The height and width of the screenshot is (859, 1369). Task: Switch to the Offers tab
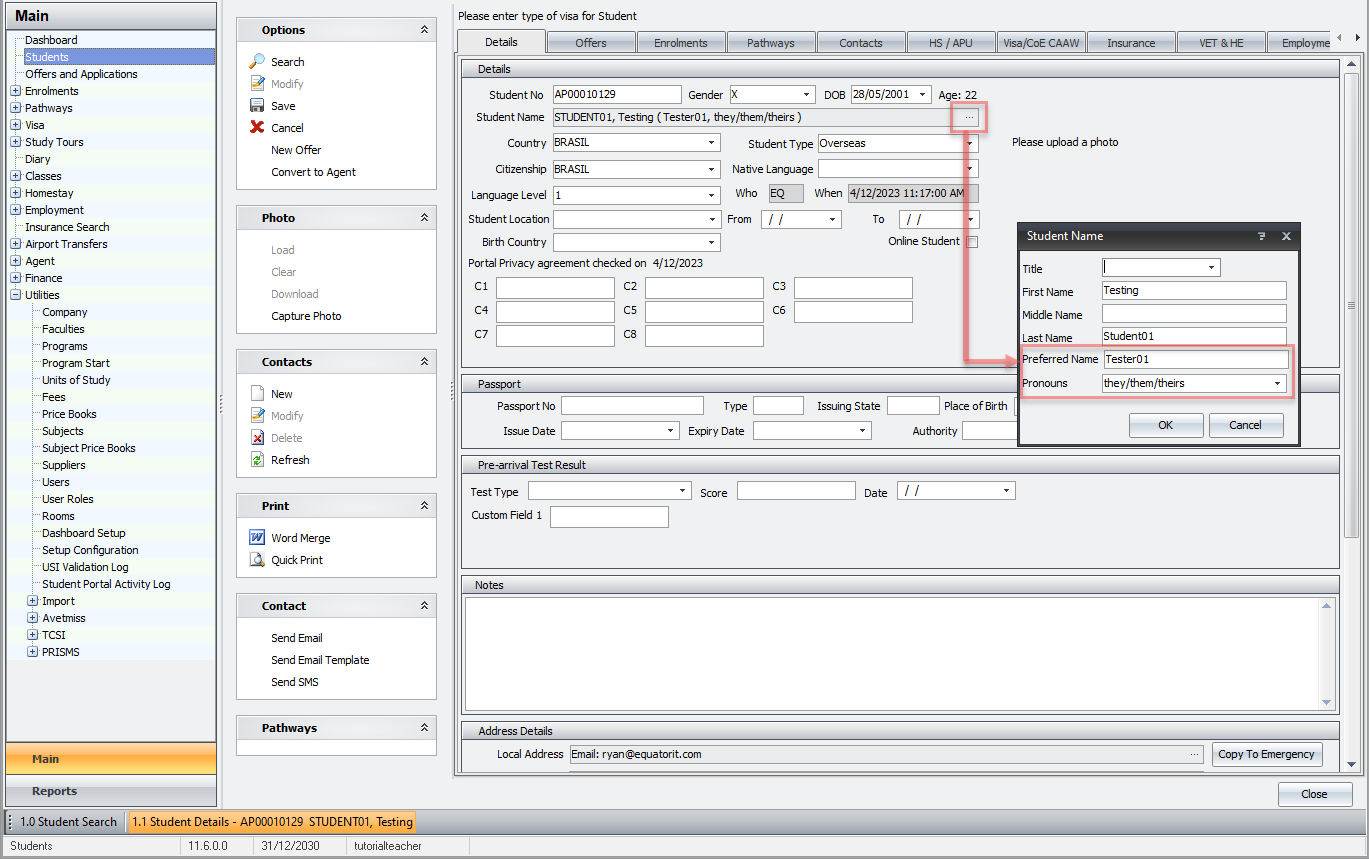point(591,43)
